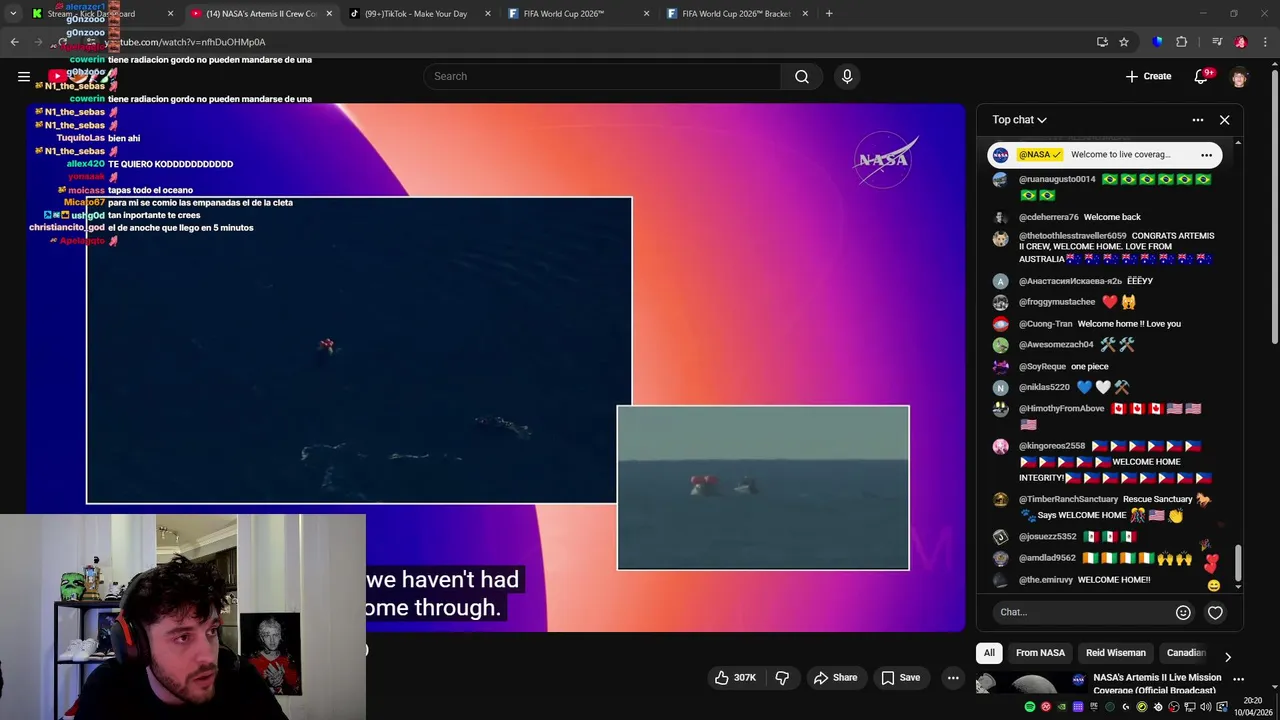Image resolution: width=1280 pixels, height=720 pixels.
Task: Select the All filter chip
Action: [989, 653]
